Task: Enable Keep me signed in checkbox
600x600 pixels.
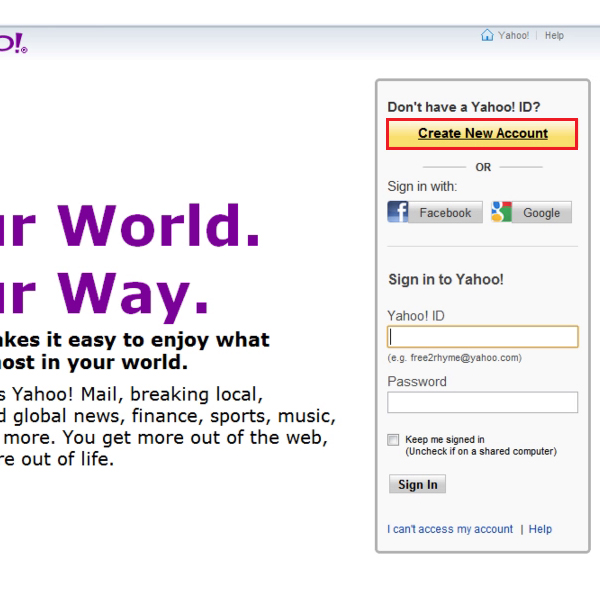Action: [x=393, y=440]
